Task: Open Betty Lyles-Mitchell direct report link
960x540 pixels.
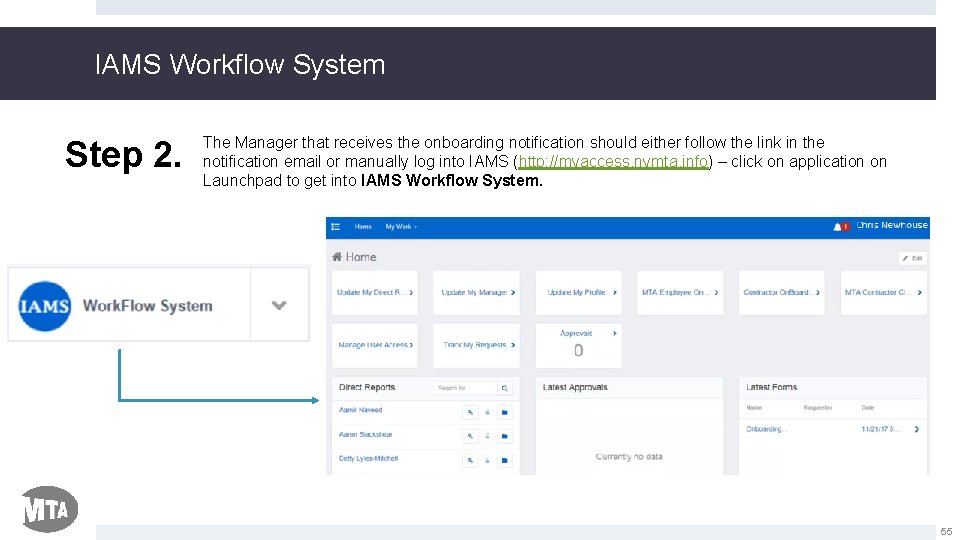Action: [x=368, y=459]
